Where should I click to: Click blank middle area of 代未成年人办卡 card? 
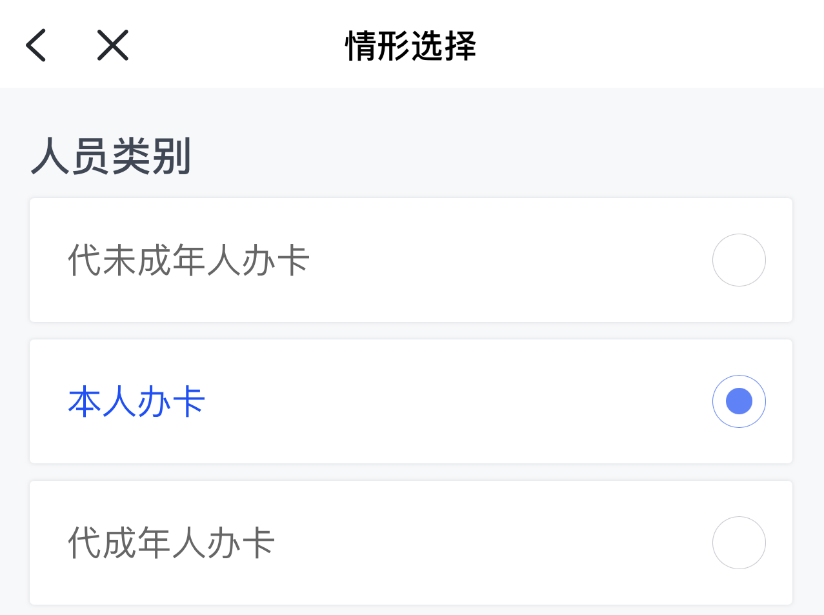click(x=500, y=261)
